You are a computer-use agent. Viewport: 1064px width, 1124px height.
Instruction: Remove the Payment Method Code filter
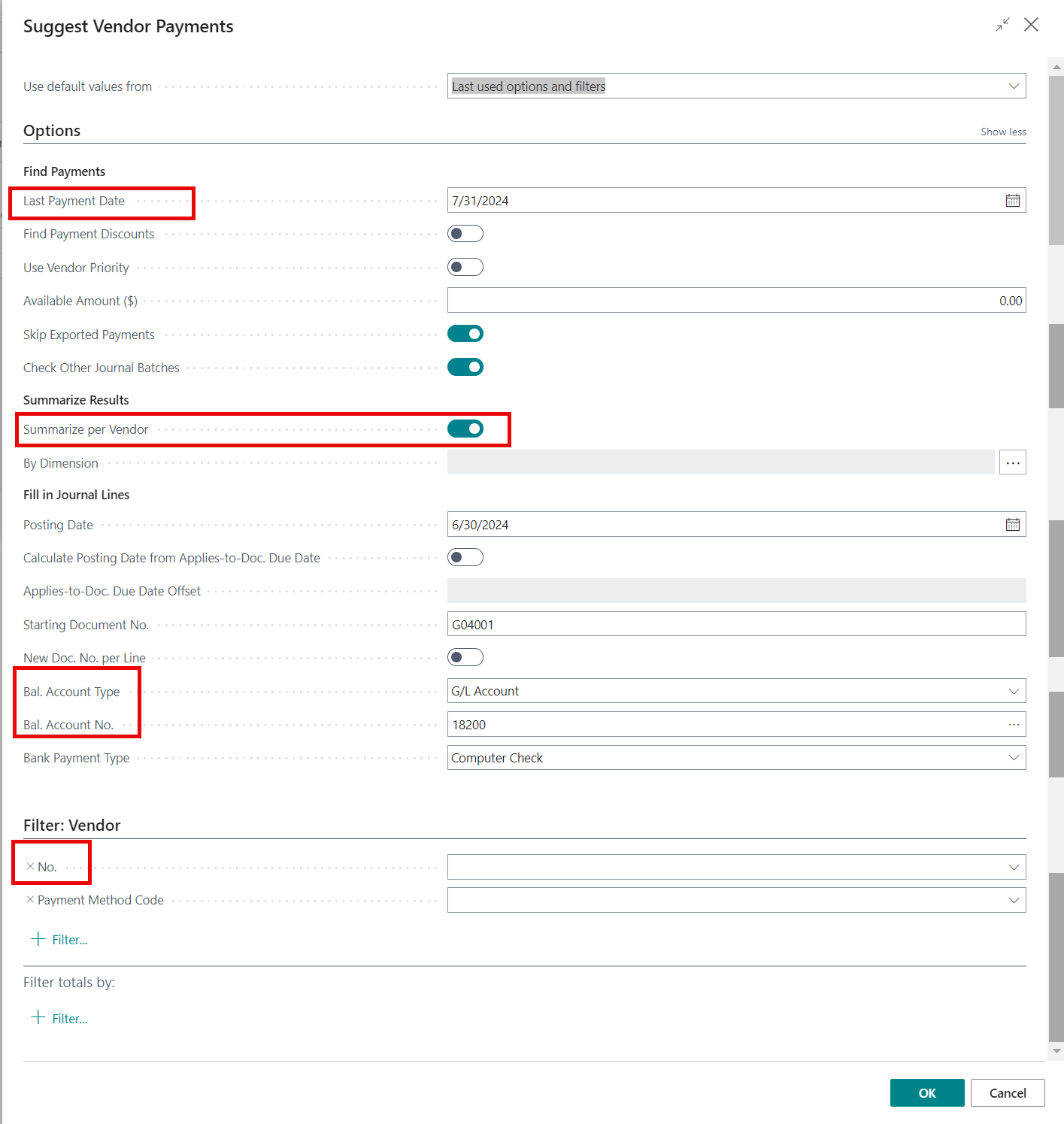[x=30, y=899]
